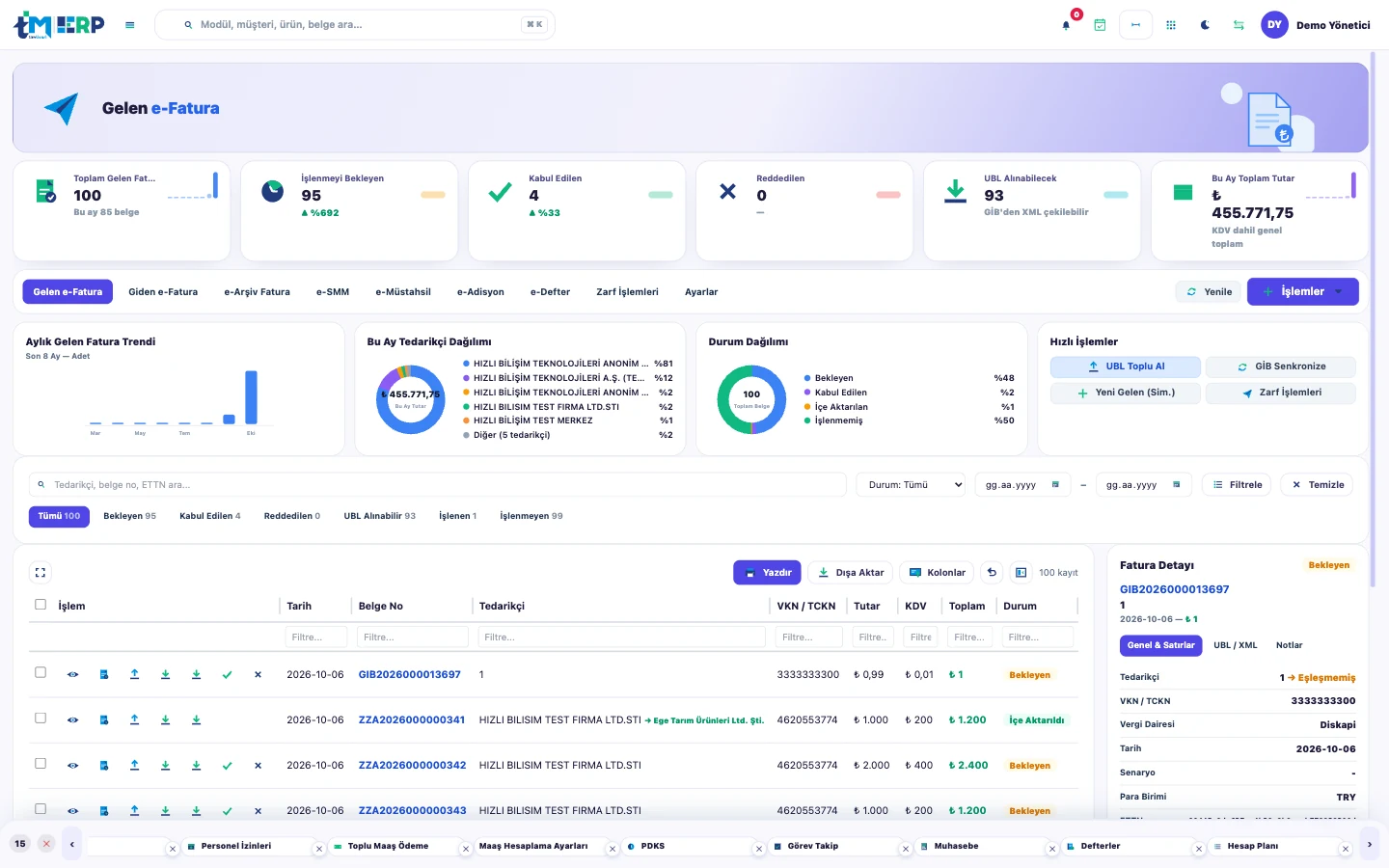
Task: View invoice GIB2026000013697 with eye icon
Action: click(72, 675)
